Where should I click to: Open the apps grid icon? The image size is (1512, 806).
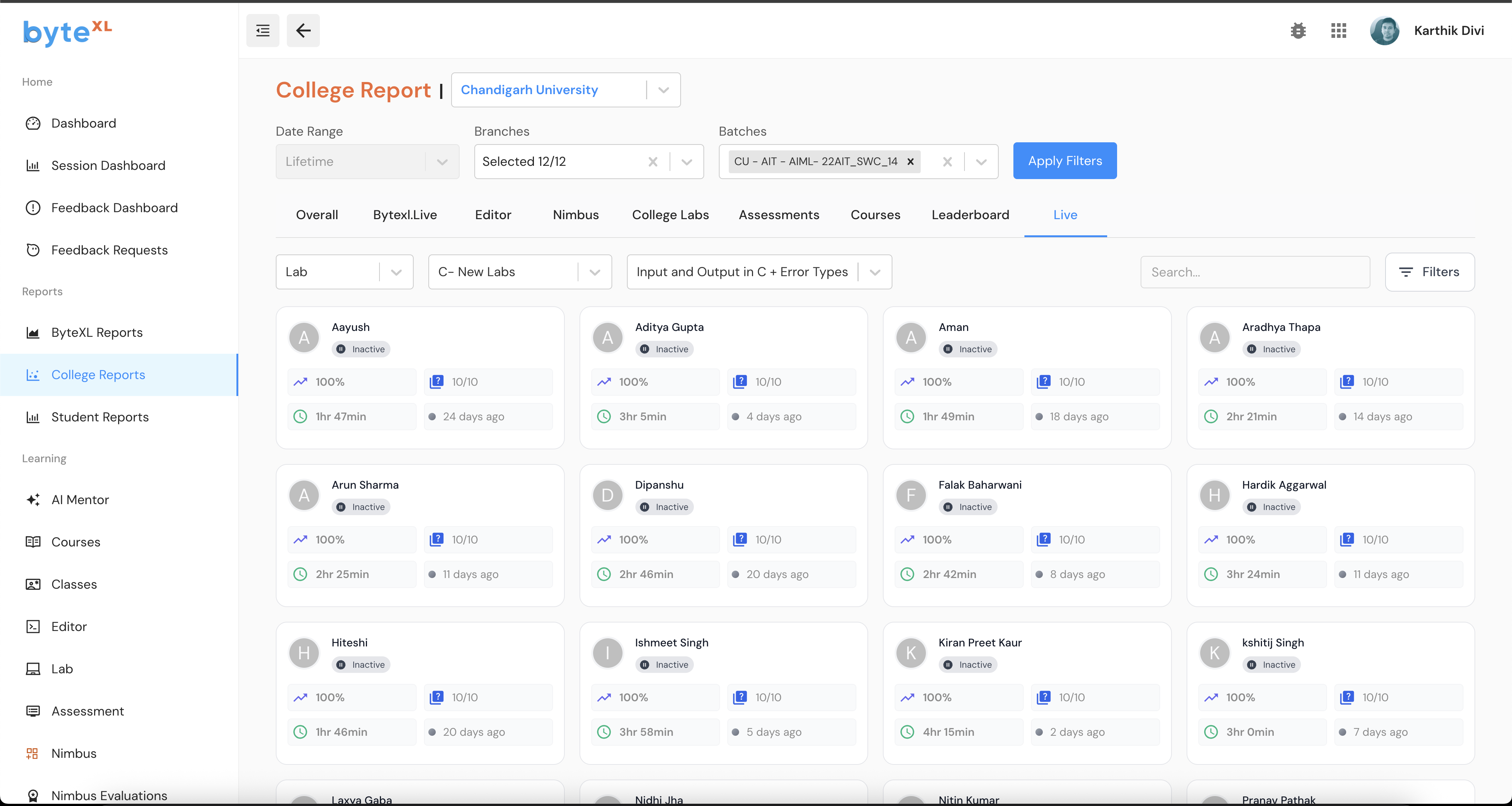point(1338,31)
